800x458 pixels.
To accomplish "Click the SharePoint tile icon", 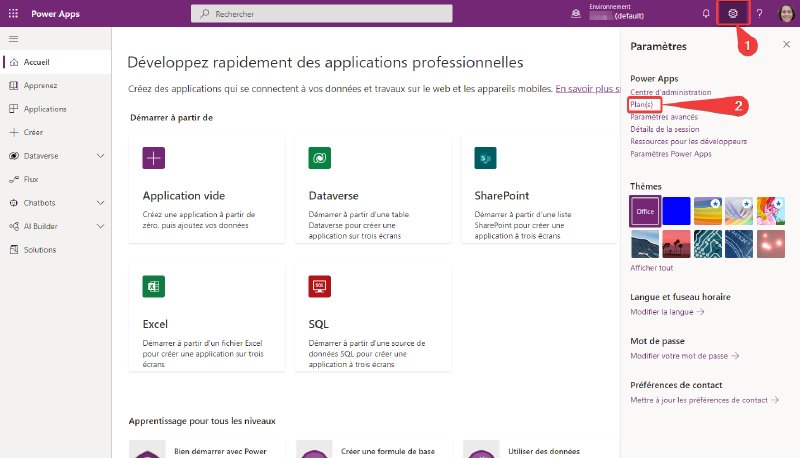I will click(485, 158).
